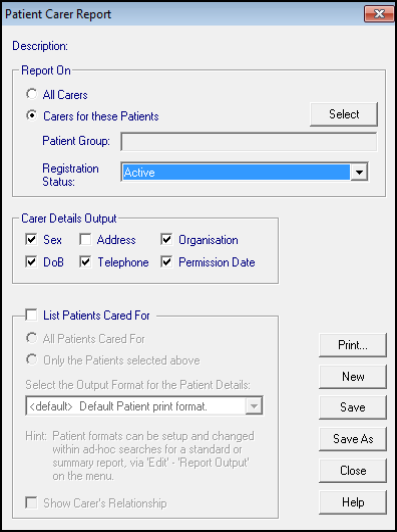Click the Select button for patients
Viewport: 397px width, 532px height.
coord(344,114)
